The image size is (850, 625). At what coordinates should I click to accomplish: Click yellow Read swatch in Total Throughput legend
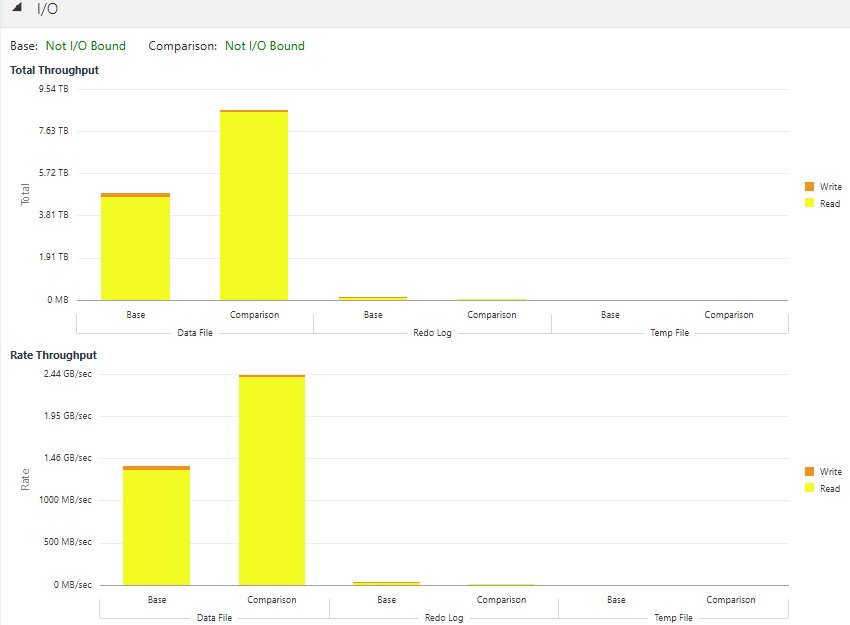[809, 204]
